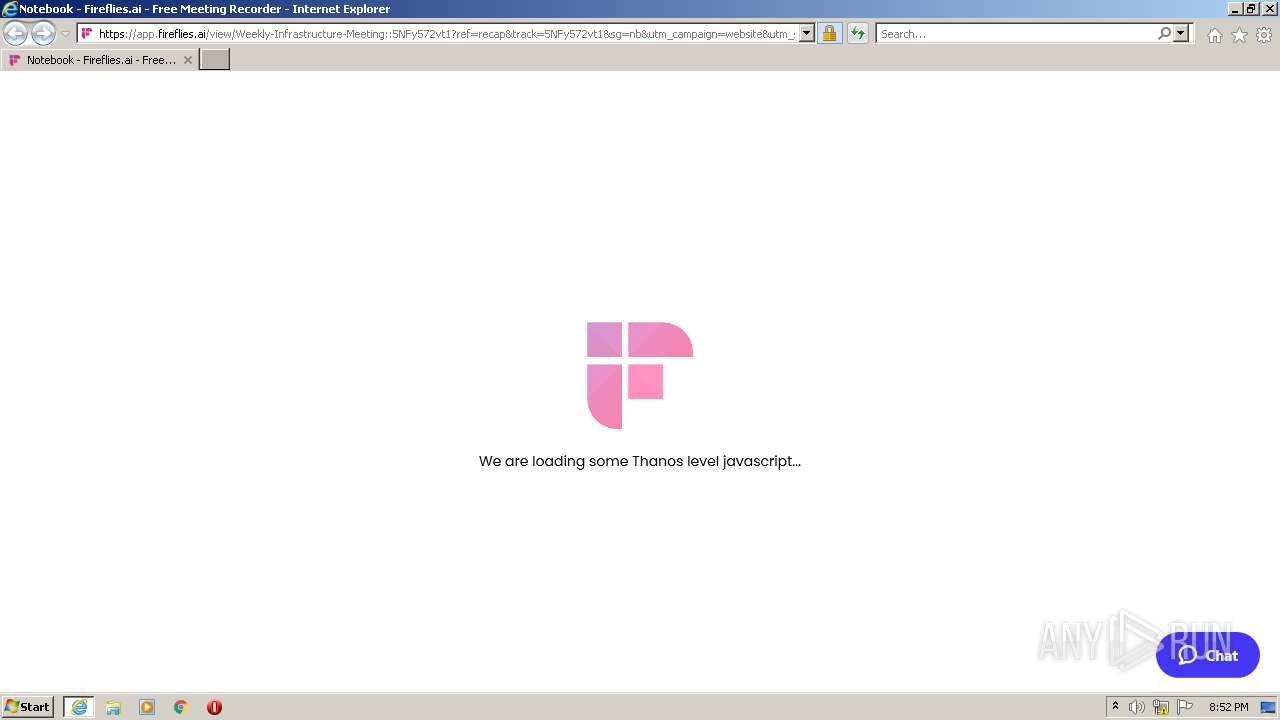
Task: Open the Windows Start menu
Action: [x=28, y=707]
